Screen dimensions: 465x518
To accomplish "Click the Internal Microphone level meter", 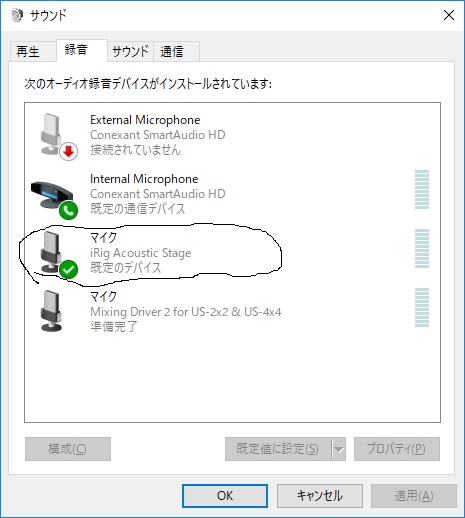I will (422, 190).
